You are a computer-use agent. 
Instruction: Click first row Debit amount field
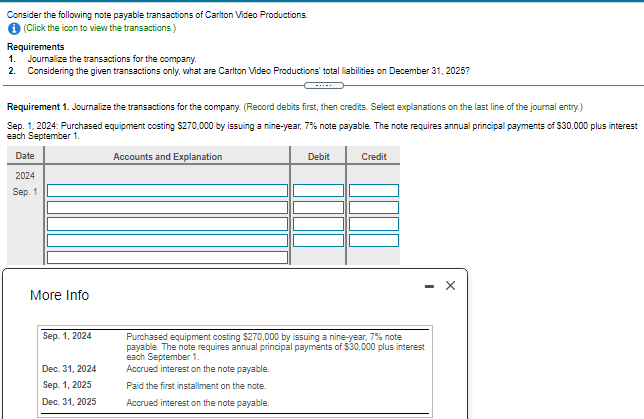tap(318, 191)
